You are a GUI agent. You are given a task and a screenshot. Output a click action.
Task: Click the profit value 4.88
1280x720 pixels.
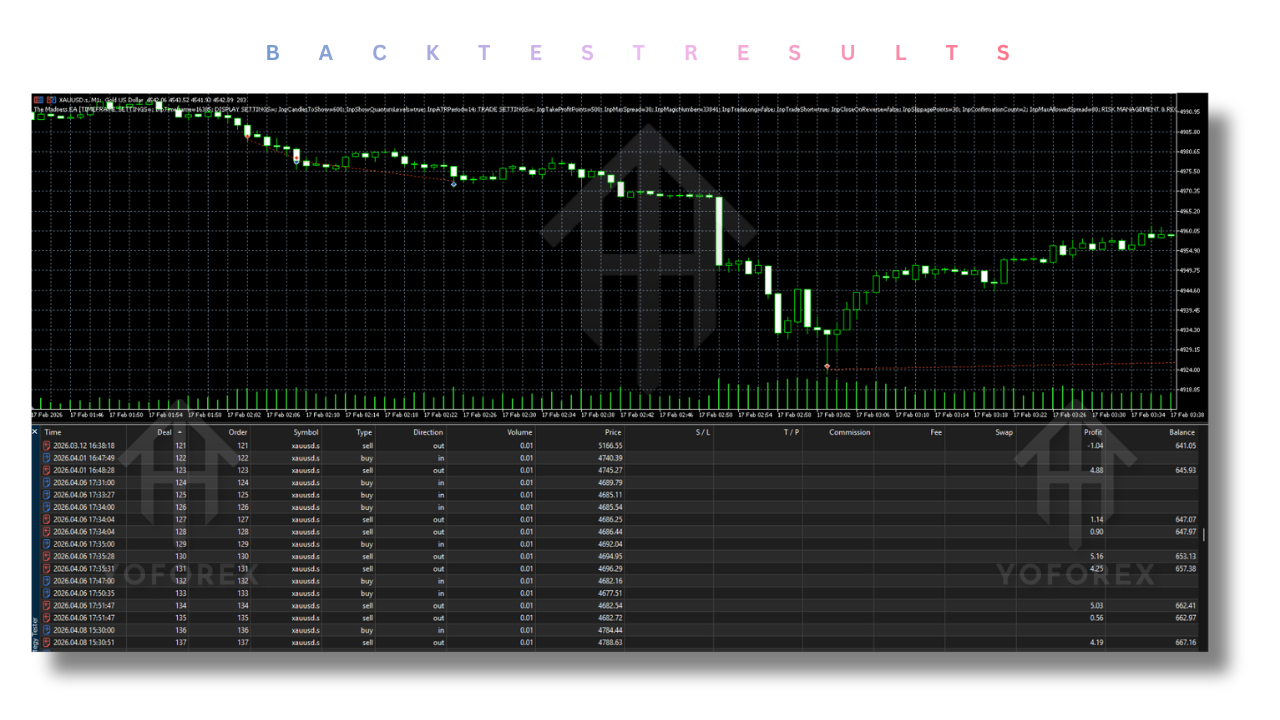point(1096,470)
